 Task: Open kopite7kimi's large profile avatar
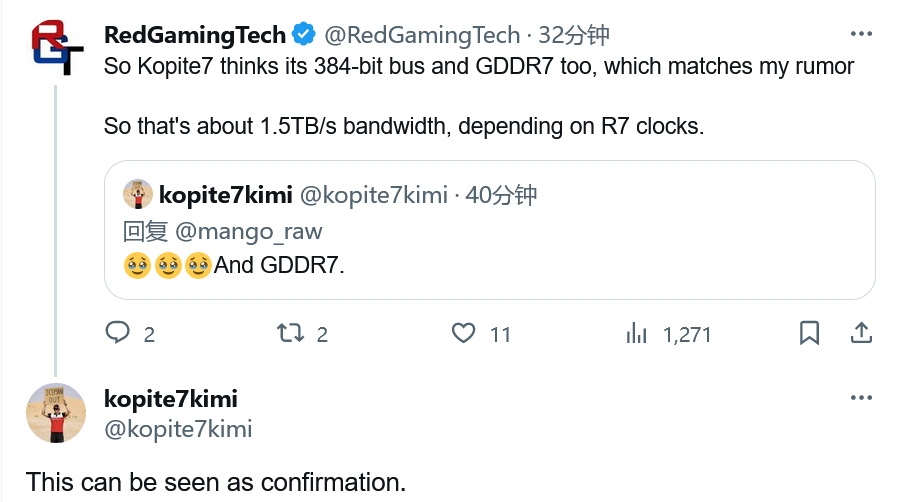point(55,413)
